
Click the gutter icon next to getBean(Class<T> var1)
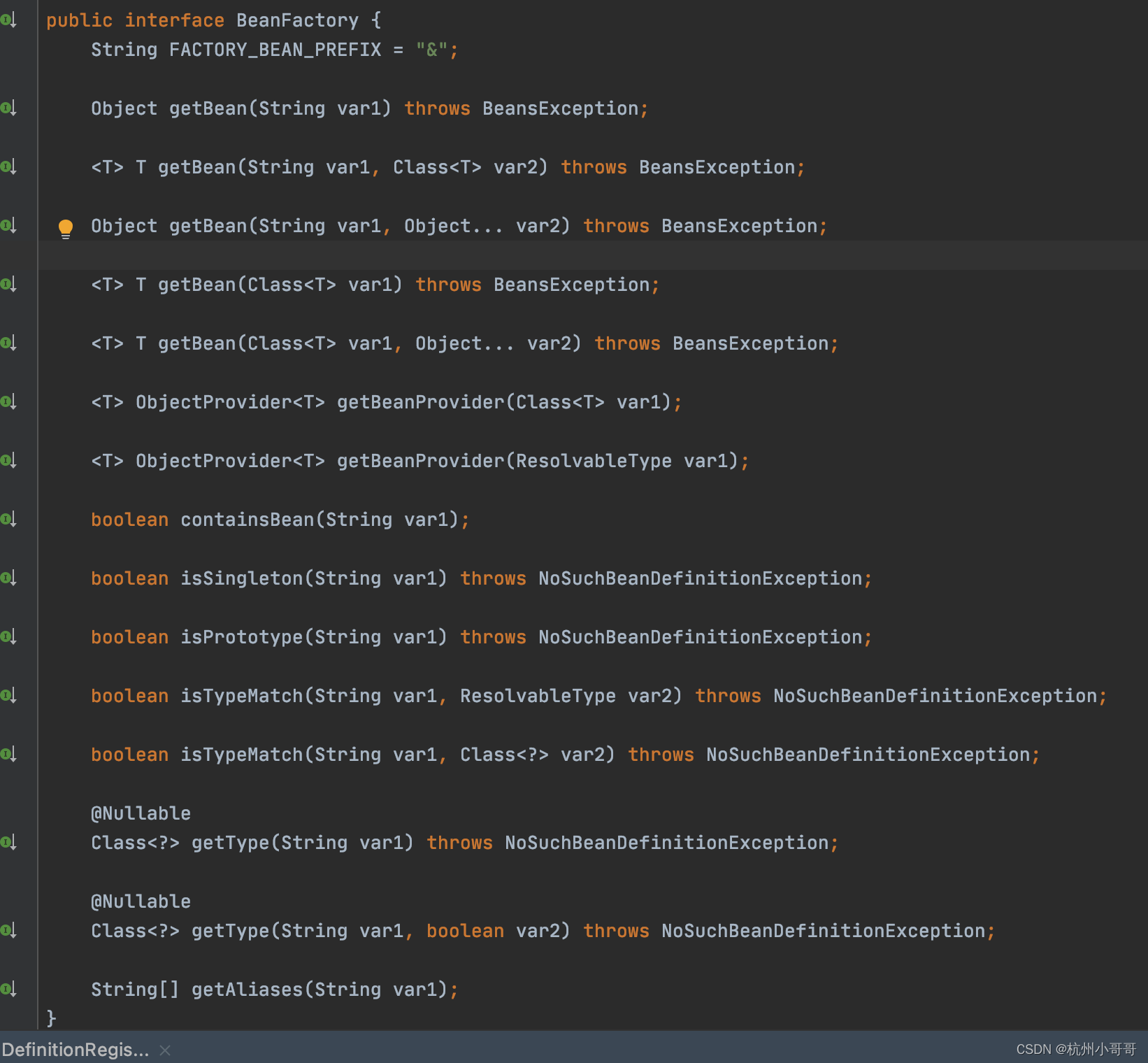[x=9, y=284]
